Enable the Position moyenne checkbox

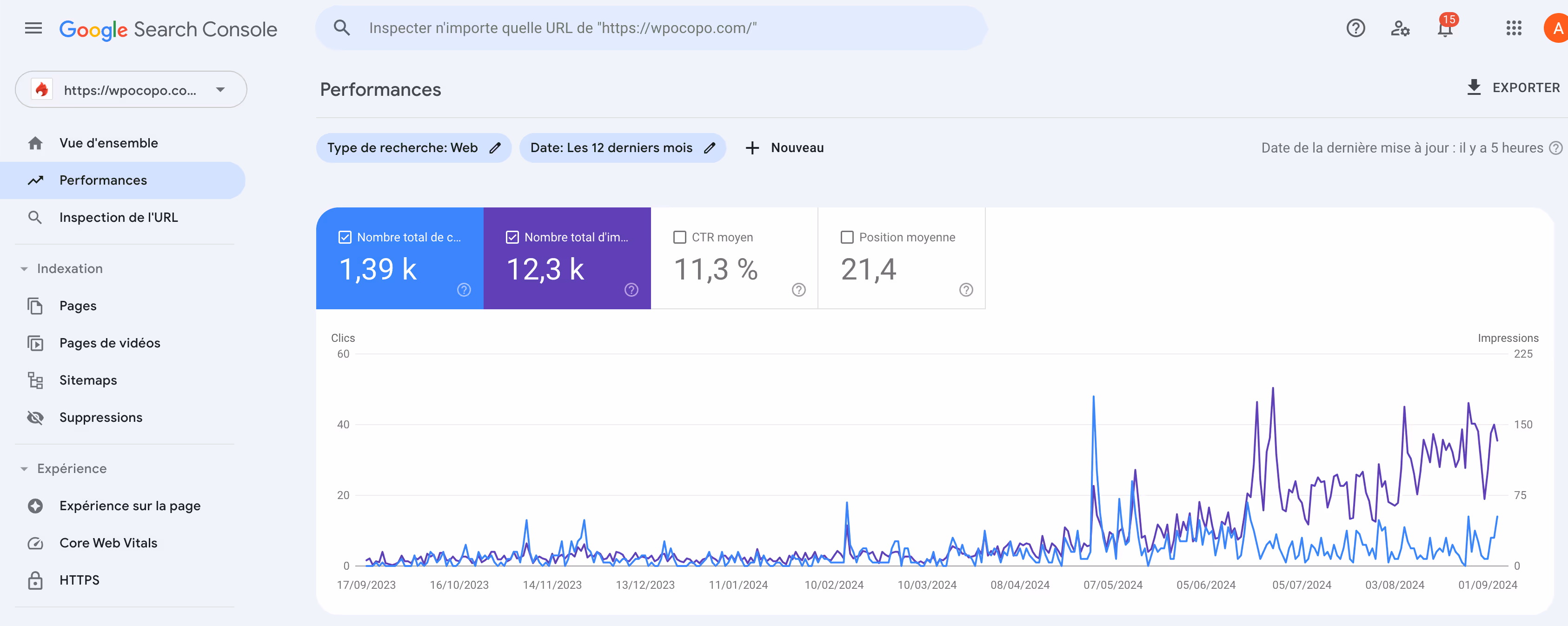click(x=847, y=238)
